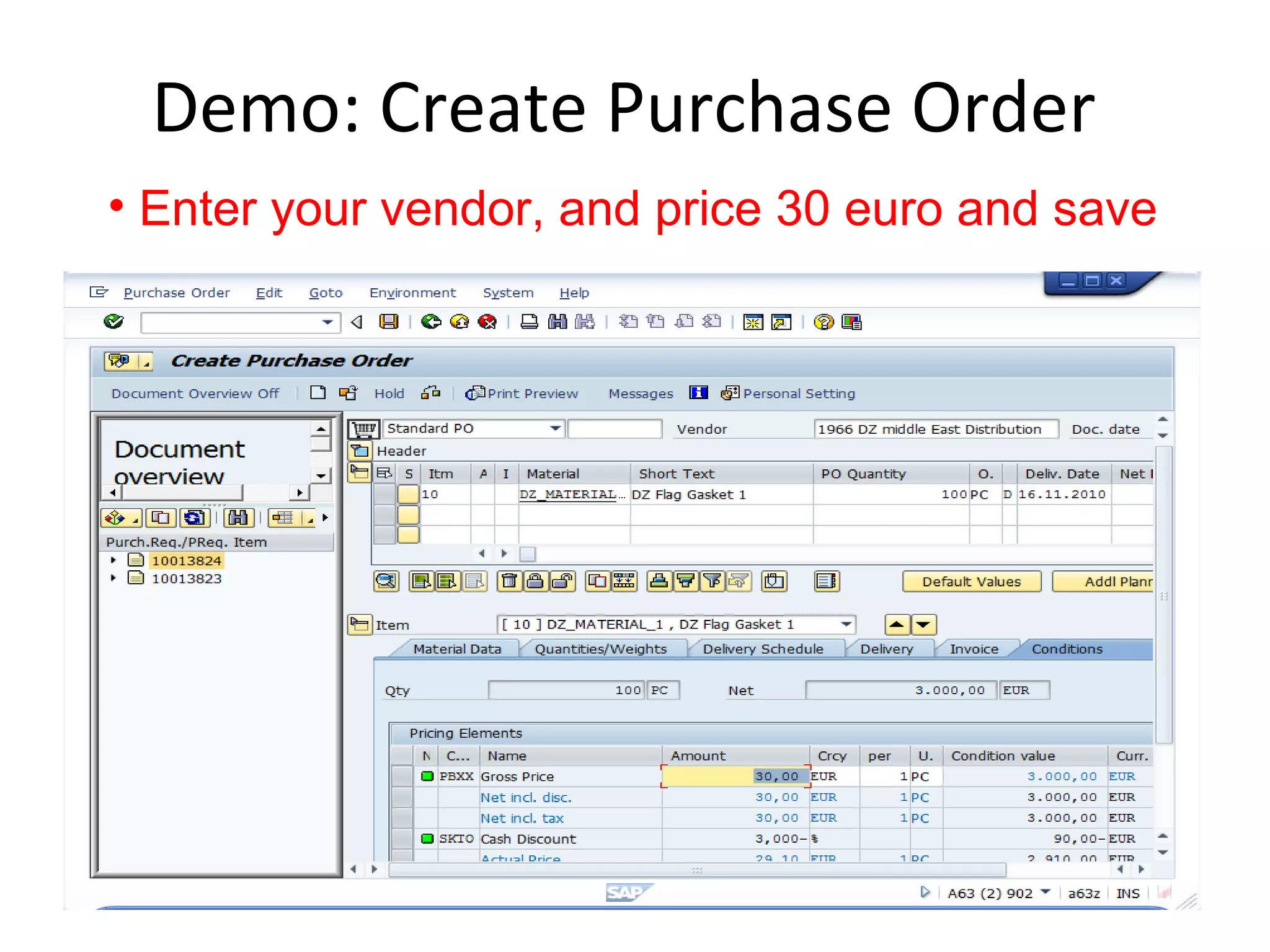This screenshot has width=1270, height=952.
Task: Click the Print Preview icon
Action: pos(475,393)
